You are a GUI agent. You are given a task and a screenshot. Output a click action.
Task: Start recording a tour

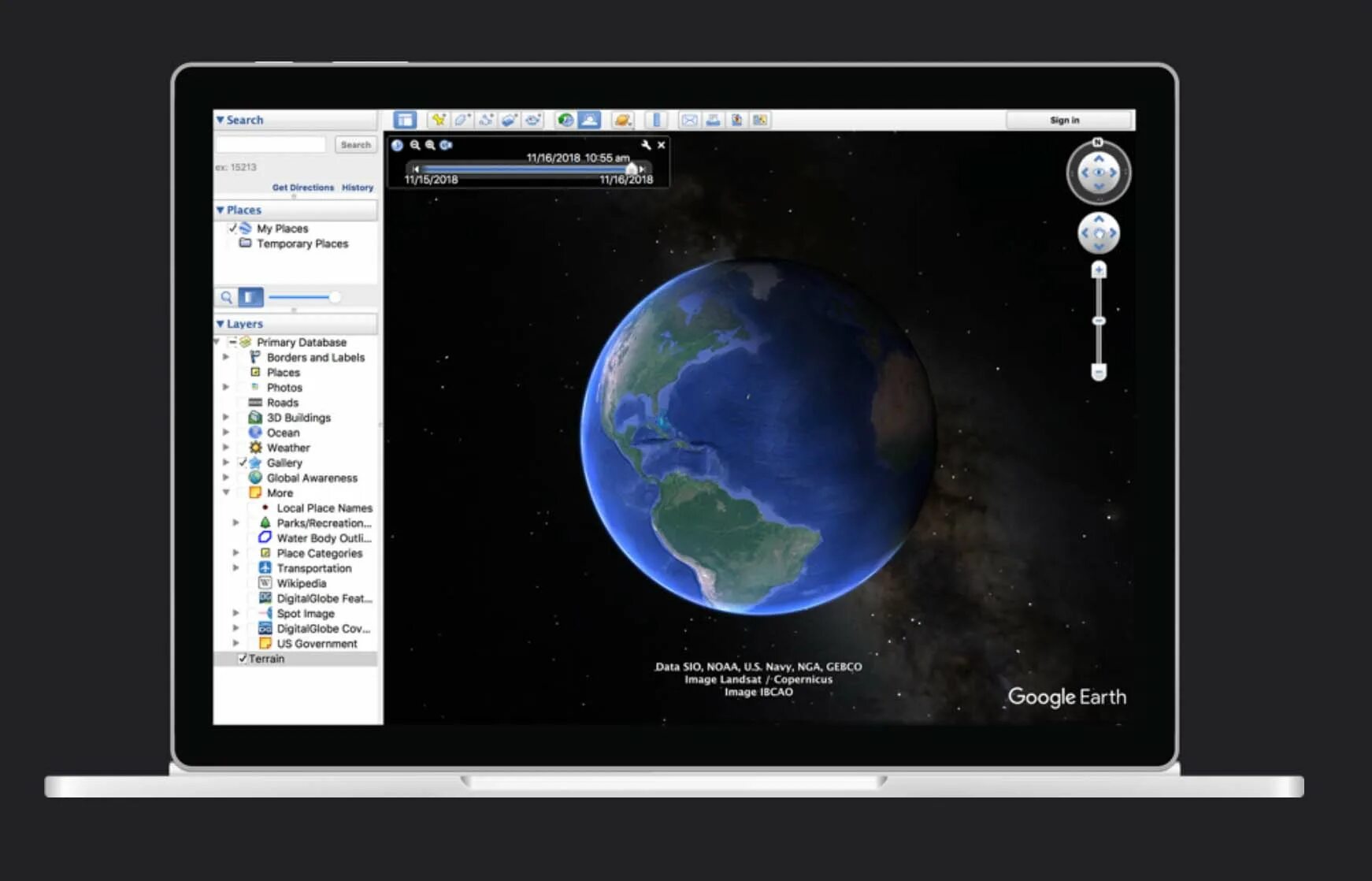click(x=533, y=120)
